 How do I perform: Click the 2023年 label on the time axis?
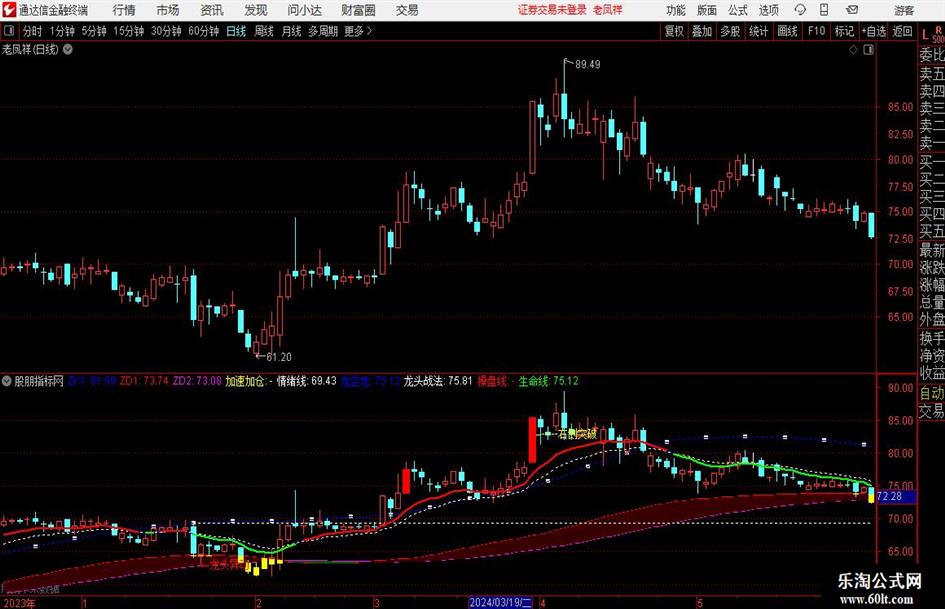[x=19, y=602]
